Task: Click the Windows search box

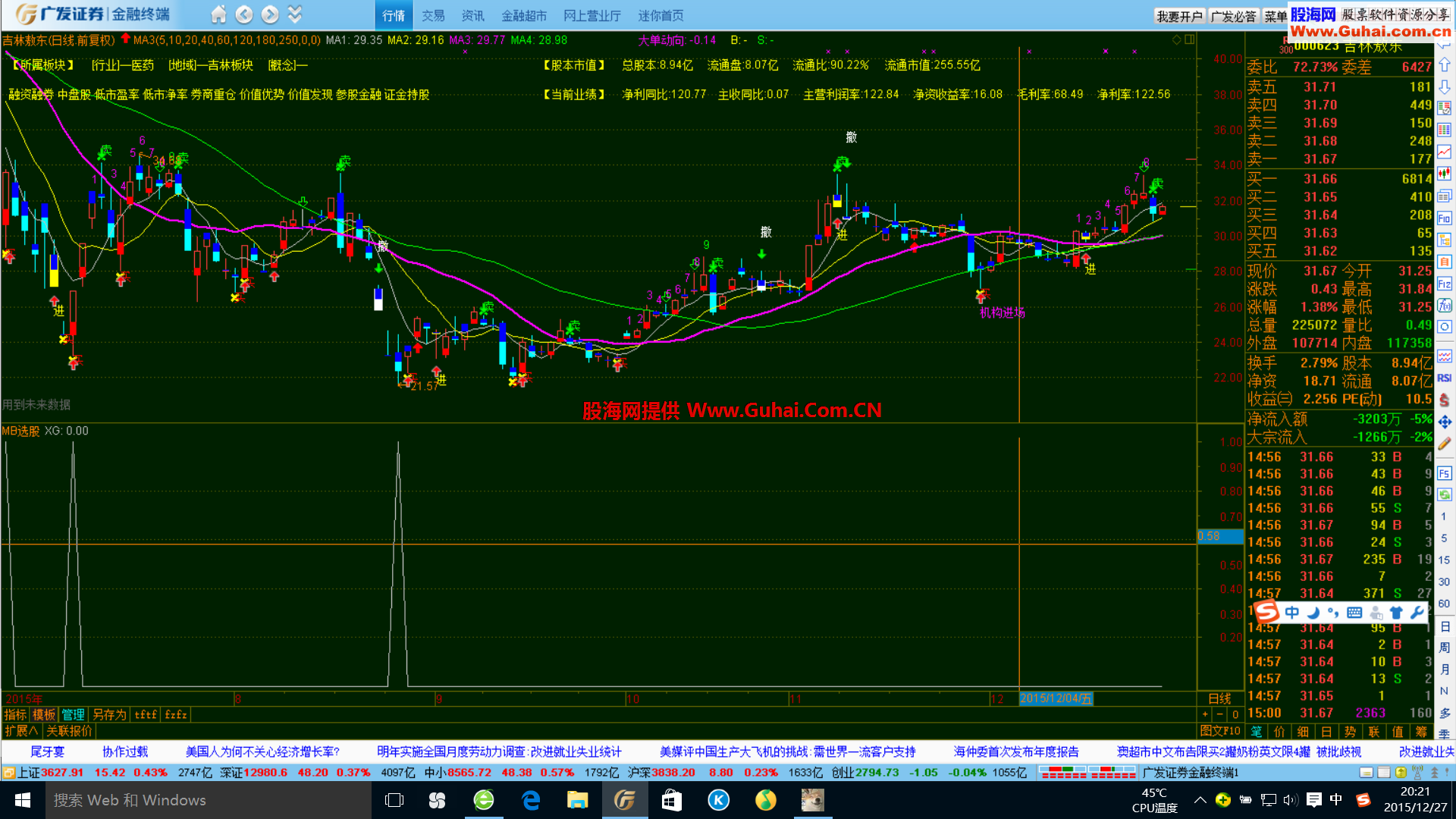Action: 209,800
